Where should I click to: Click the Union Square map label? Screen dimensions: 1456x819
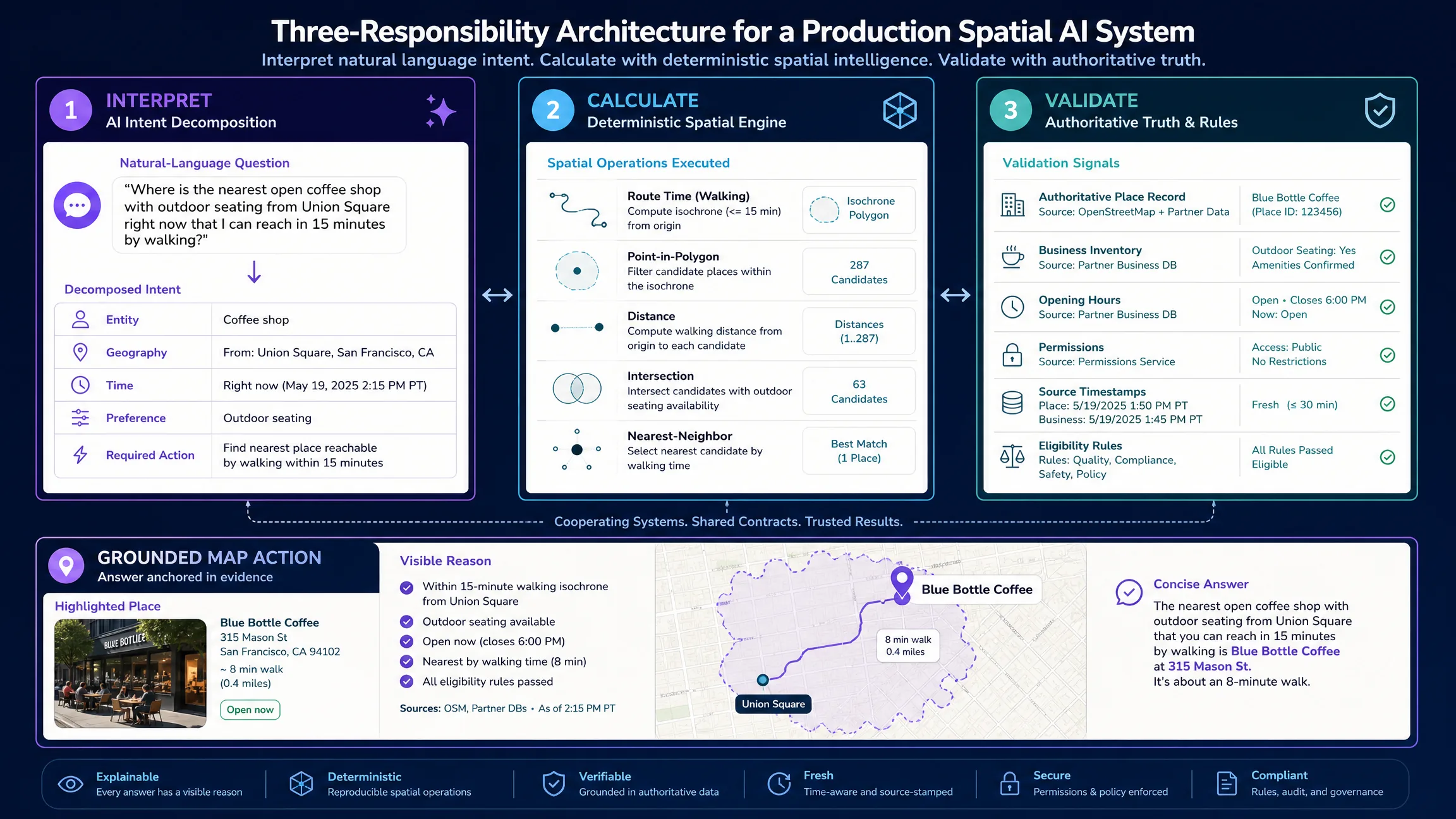tap(773, 704)
